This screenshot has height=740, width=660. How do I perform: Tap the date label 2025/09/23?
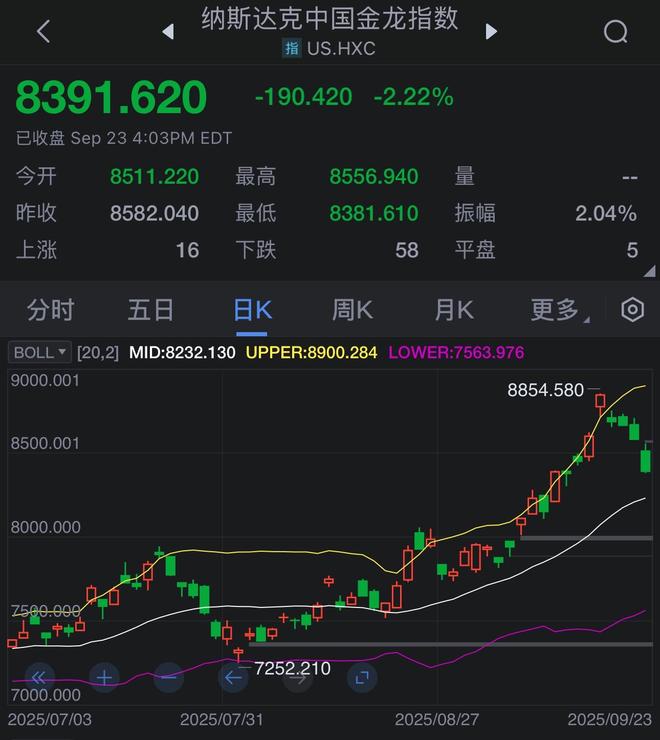click(x=609, y=720)
